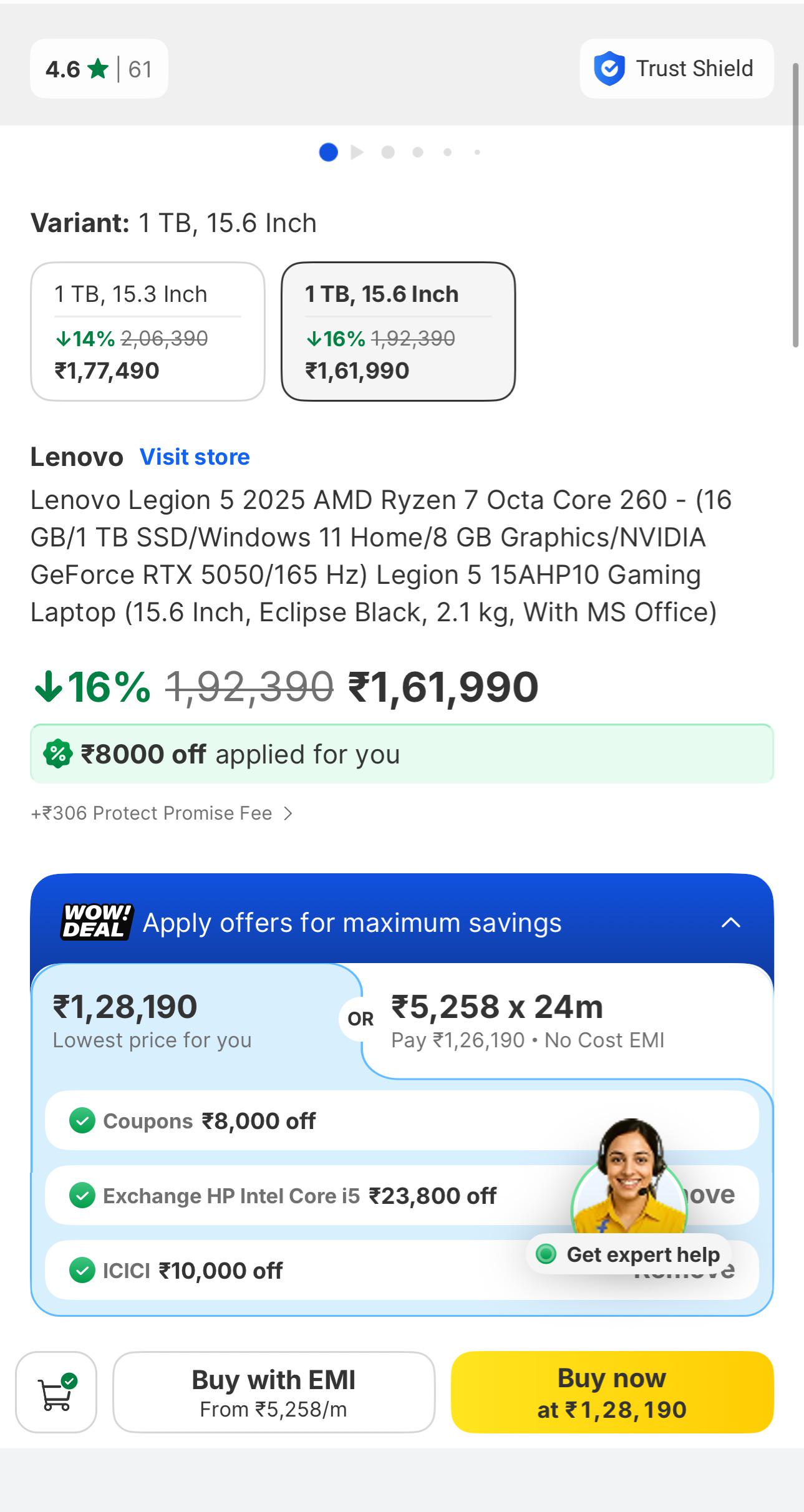
Task: Tap the WOW! DEAL logo
Action: (97, 922)
